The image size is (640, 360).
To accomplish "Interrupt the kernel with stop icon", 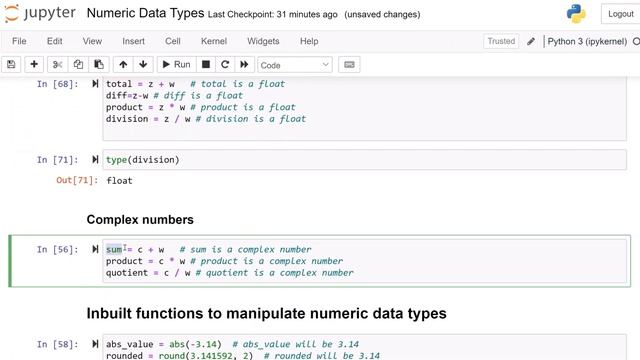I will (206, 64).
